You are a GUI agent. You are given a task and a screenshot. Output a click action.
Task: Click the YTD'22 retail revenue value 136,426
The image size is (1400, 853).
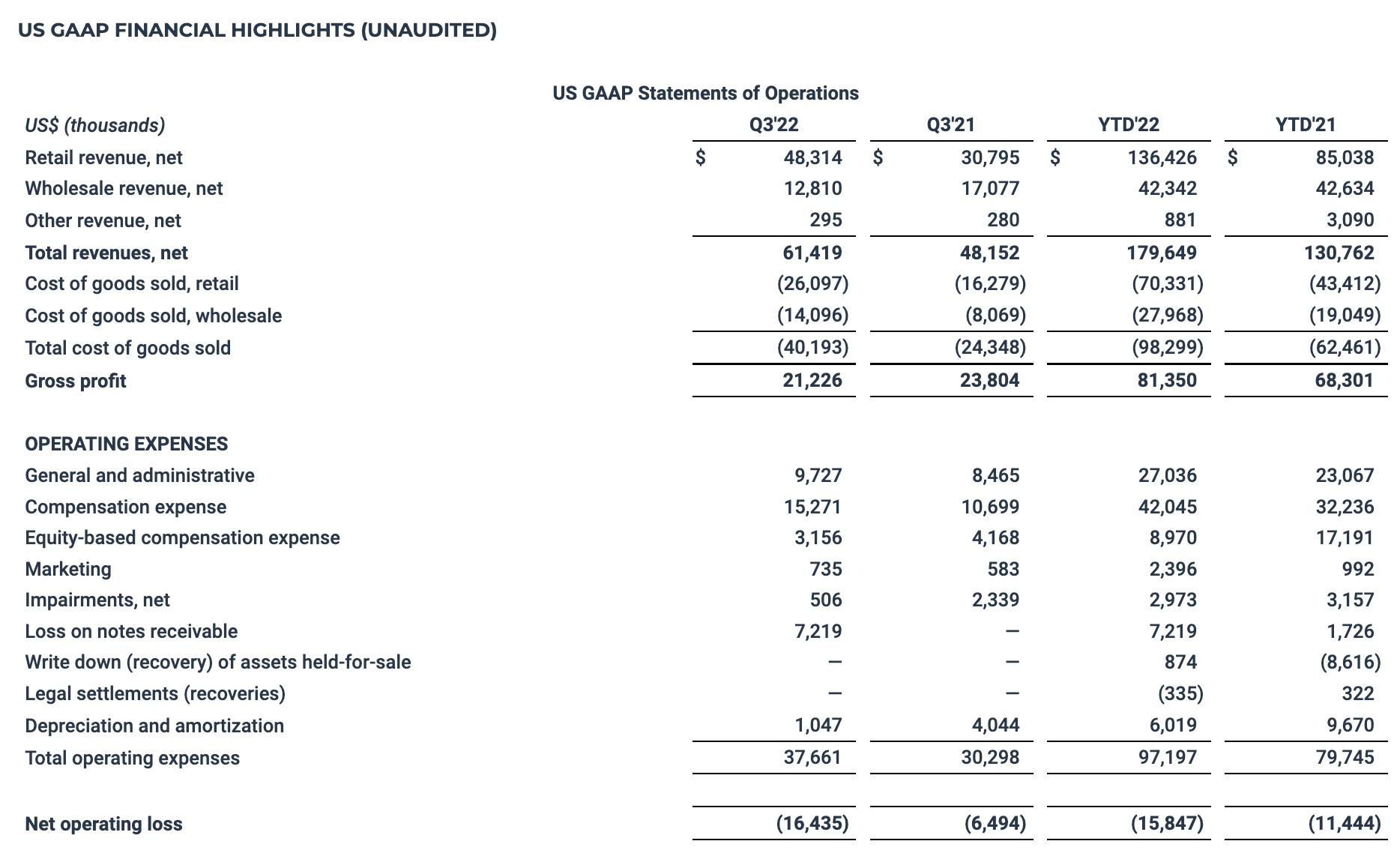(1162, 157)
